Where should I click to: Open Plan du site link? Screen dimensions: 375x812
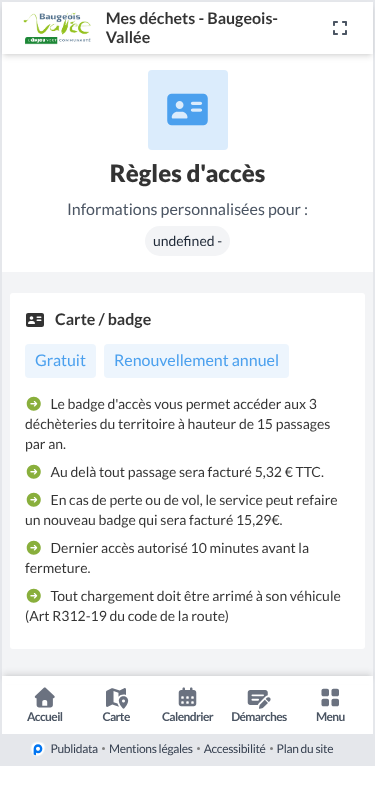[305, 749]
